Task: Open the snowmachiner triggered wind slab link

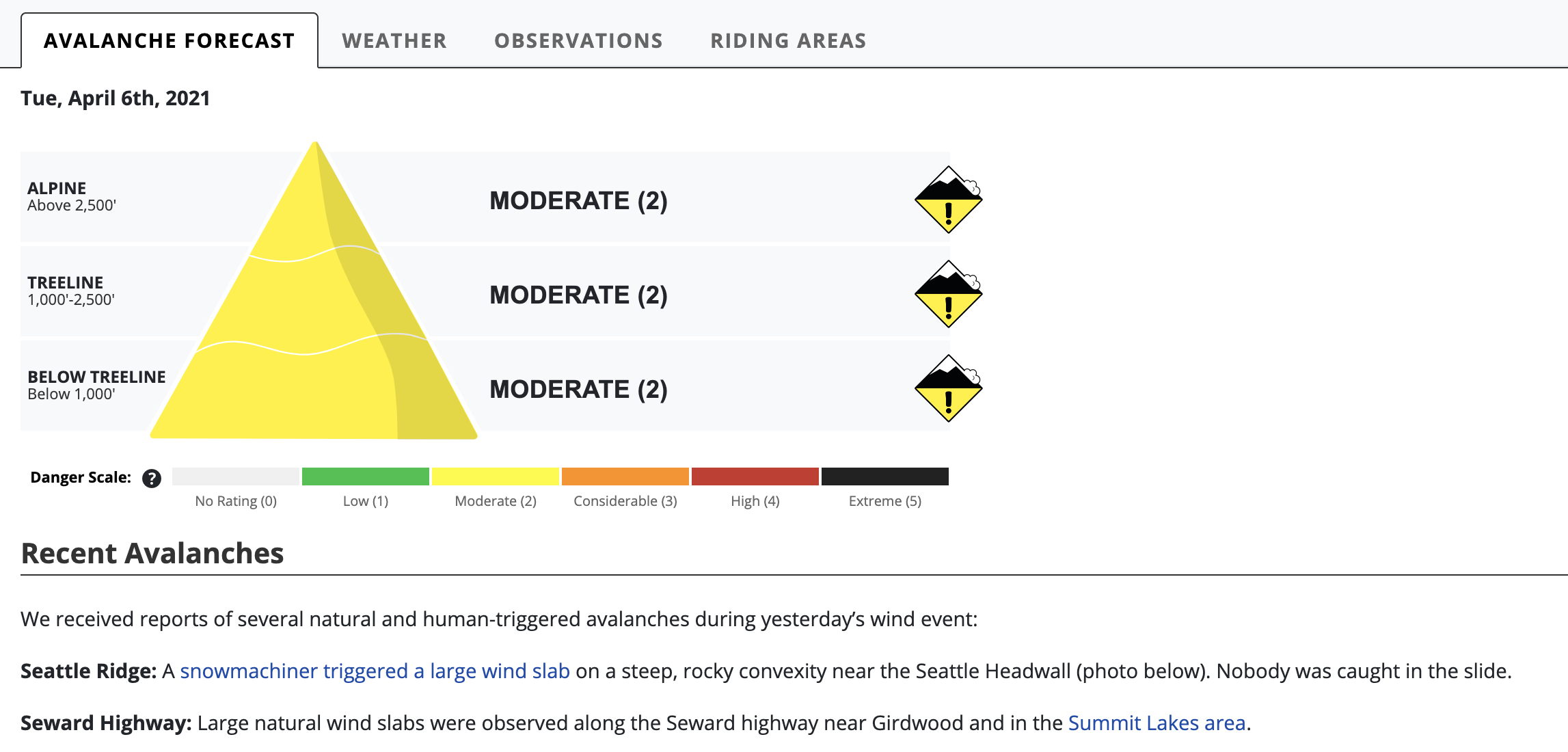Action: click(375, 671)
